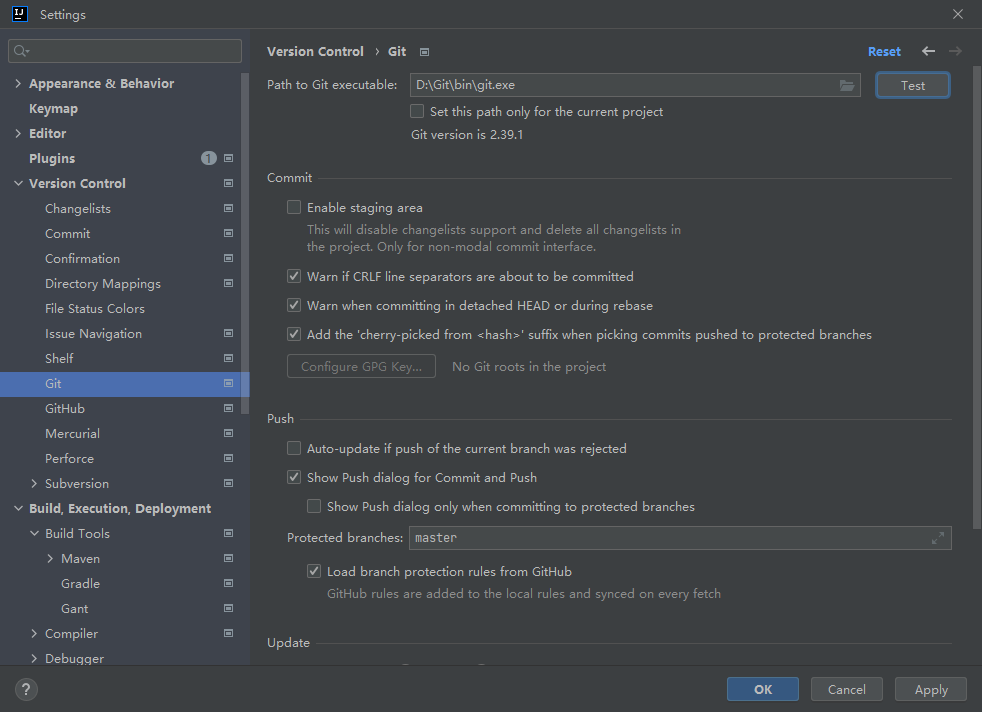The image size is (982, 712).
Task: Expand the Subversion node
Action: coord(34,483)
